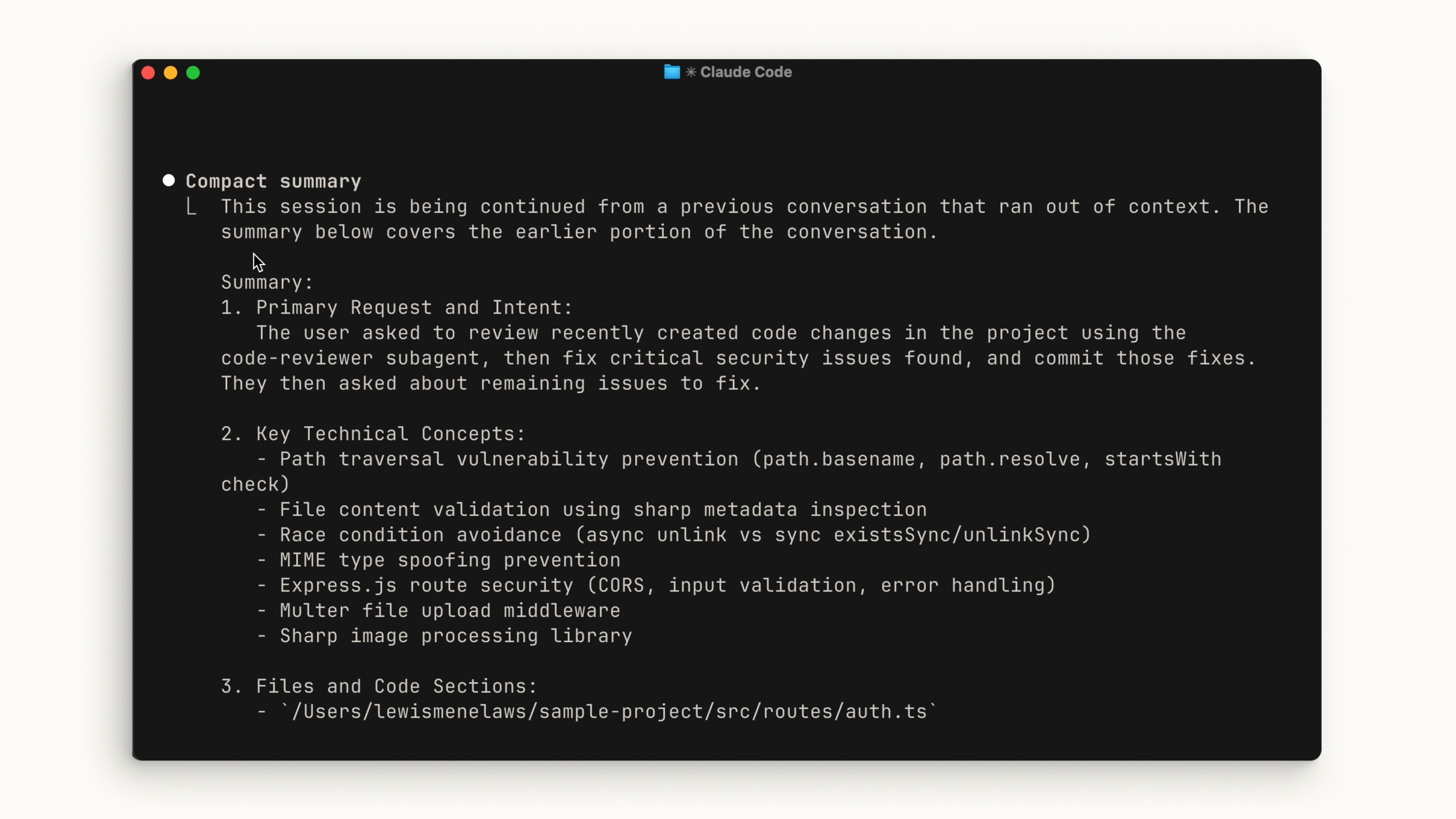Click the 'MIME type spoofing prevention' line
The image size is (1456, 819).
[450, 560]
